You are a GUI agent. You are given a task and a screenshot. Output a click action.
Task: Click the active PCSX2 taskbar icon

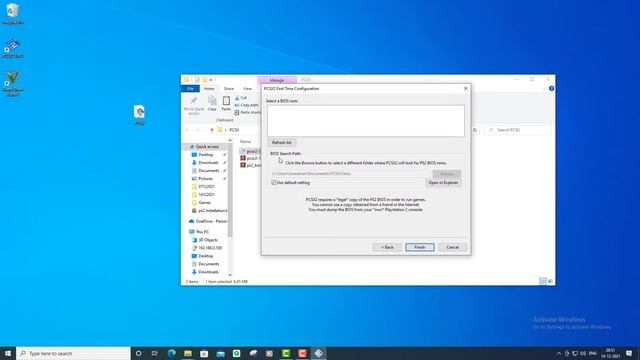(x=319, y=353)
